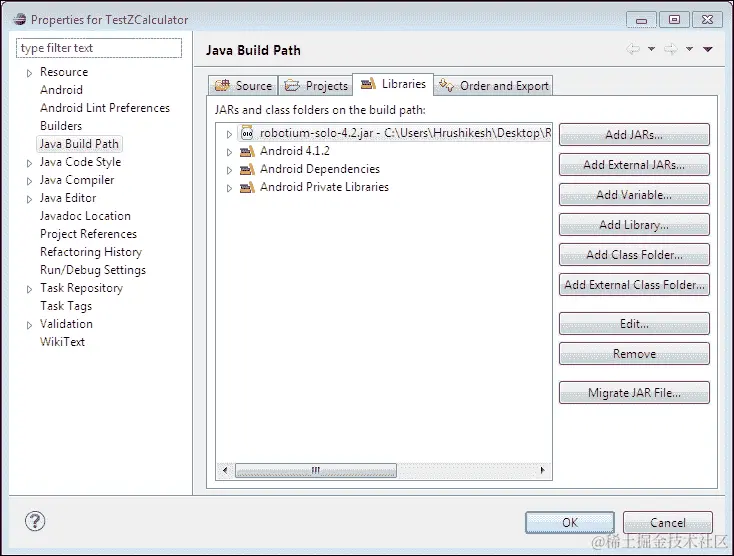The image size is (734, 556).
Task: Confirm with the OK button
Action: (570, 522)
